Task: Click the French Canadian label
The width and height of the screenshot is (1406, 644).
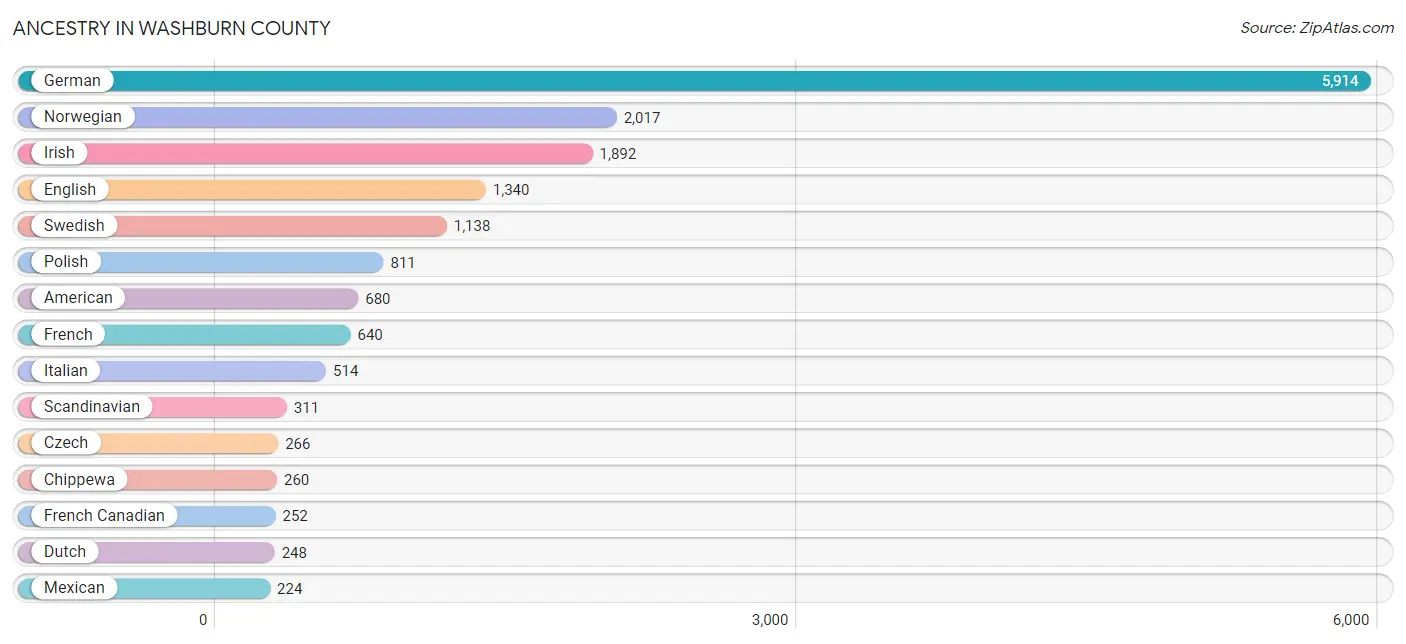Action: click(104, 515)
